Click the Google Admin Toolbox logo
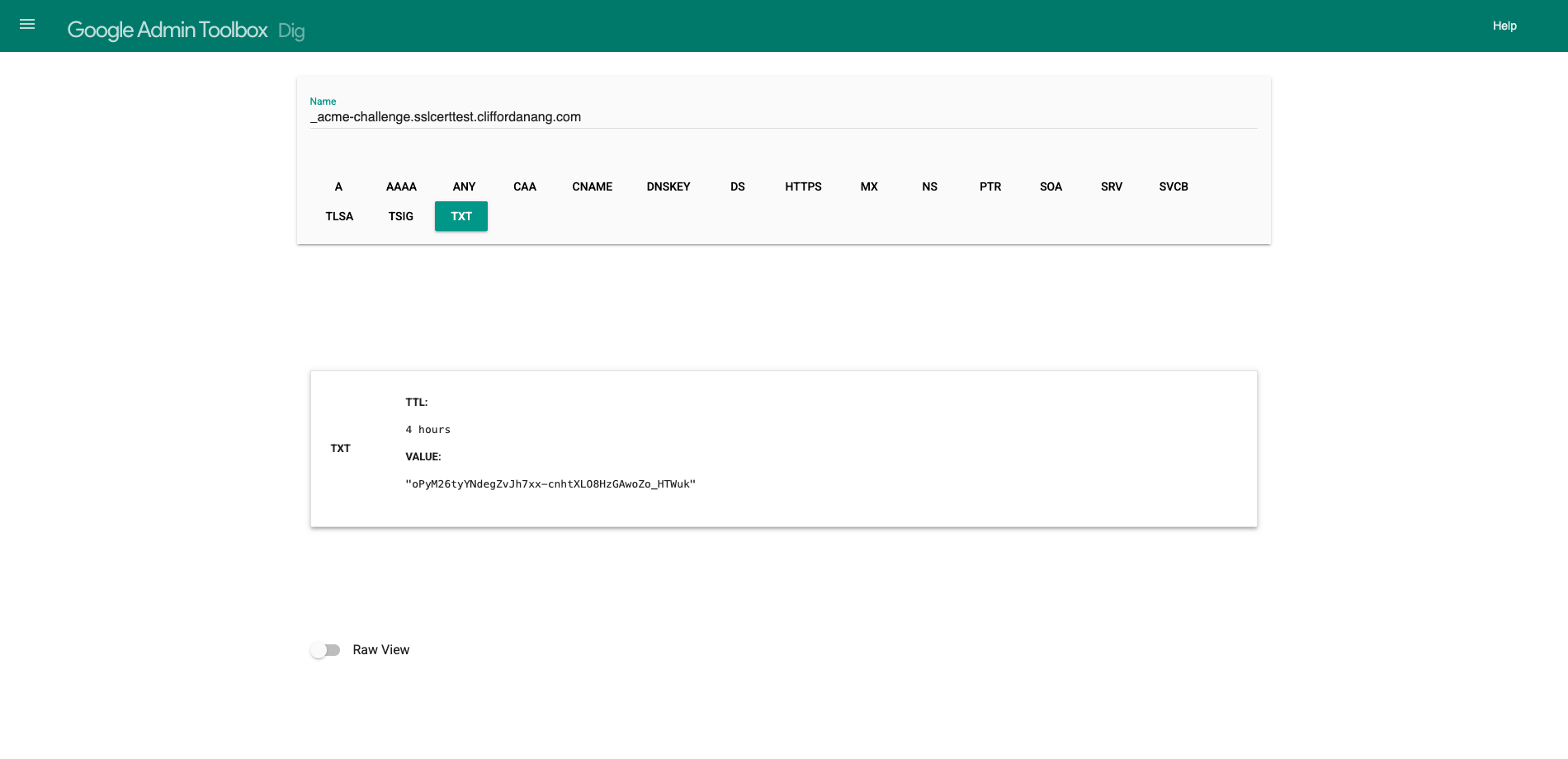The width and height of the screenshot is (1568, 759). (168, 30)
